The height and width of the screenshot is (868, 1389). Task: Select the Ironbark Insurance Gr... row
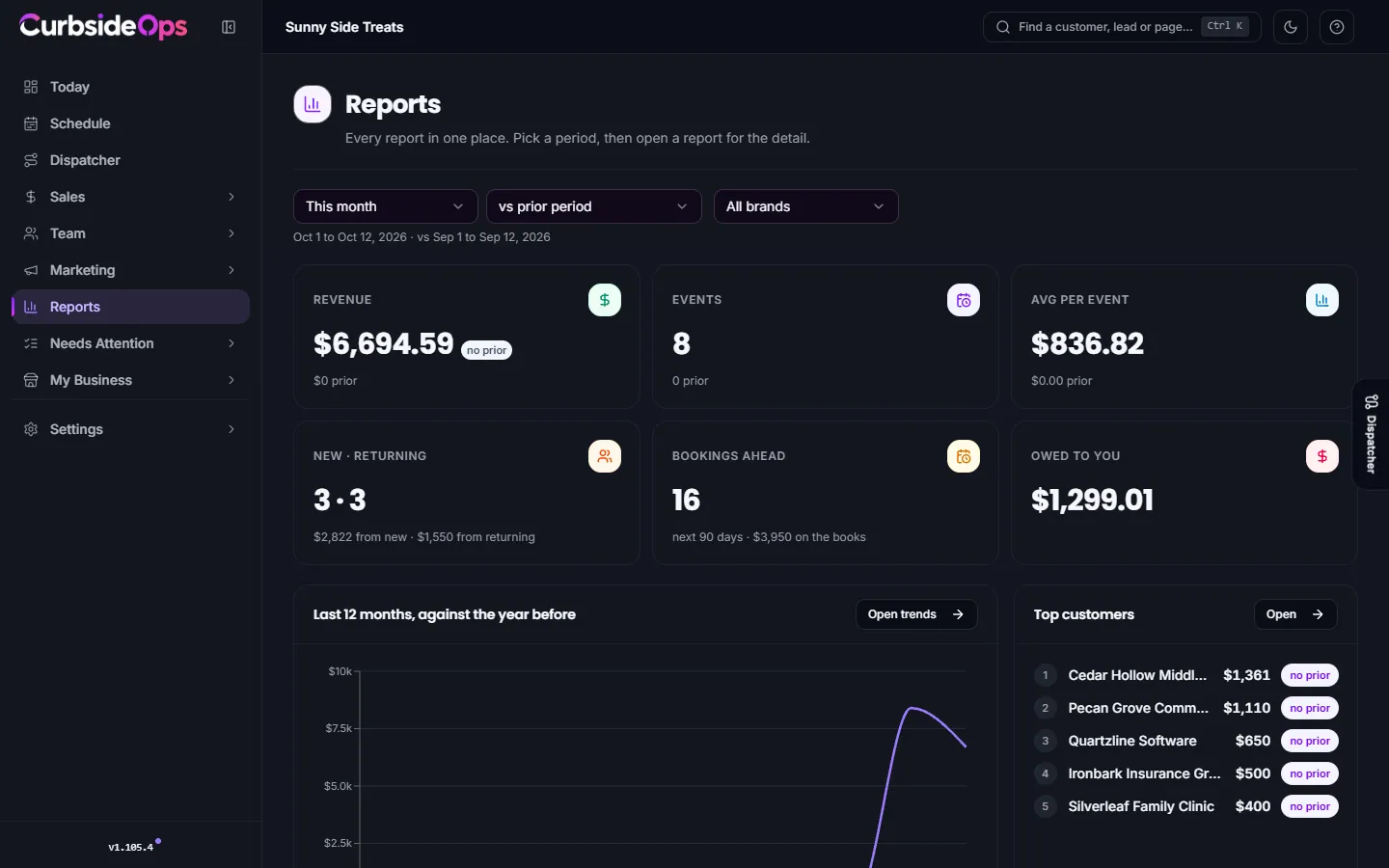pos(1185,773)
